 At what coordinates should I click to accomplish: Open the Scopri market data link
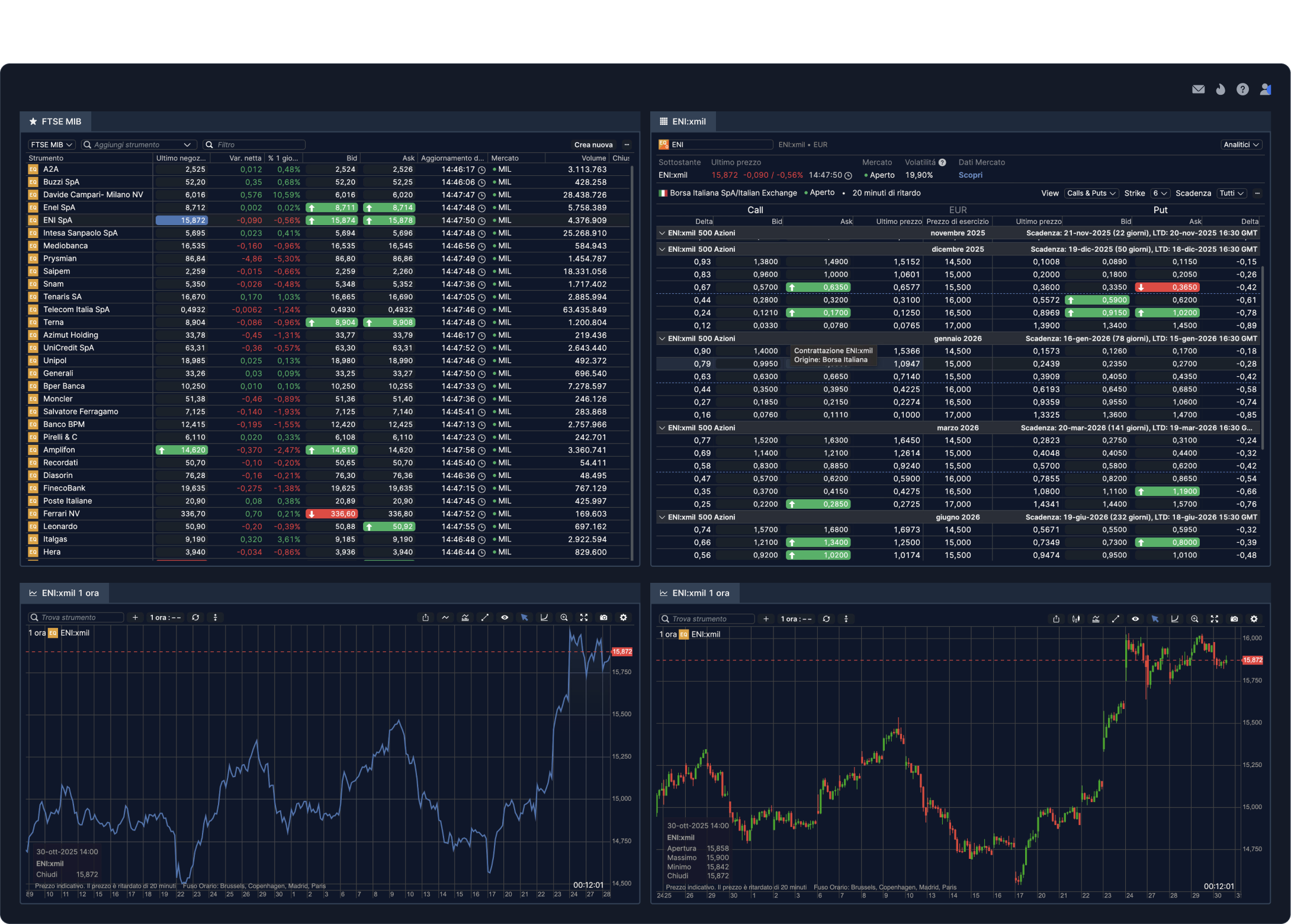(971, 175)
